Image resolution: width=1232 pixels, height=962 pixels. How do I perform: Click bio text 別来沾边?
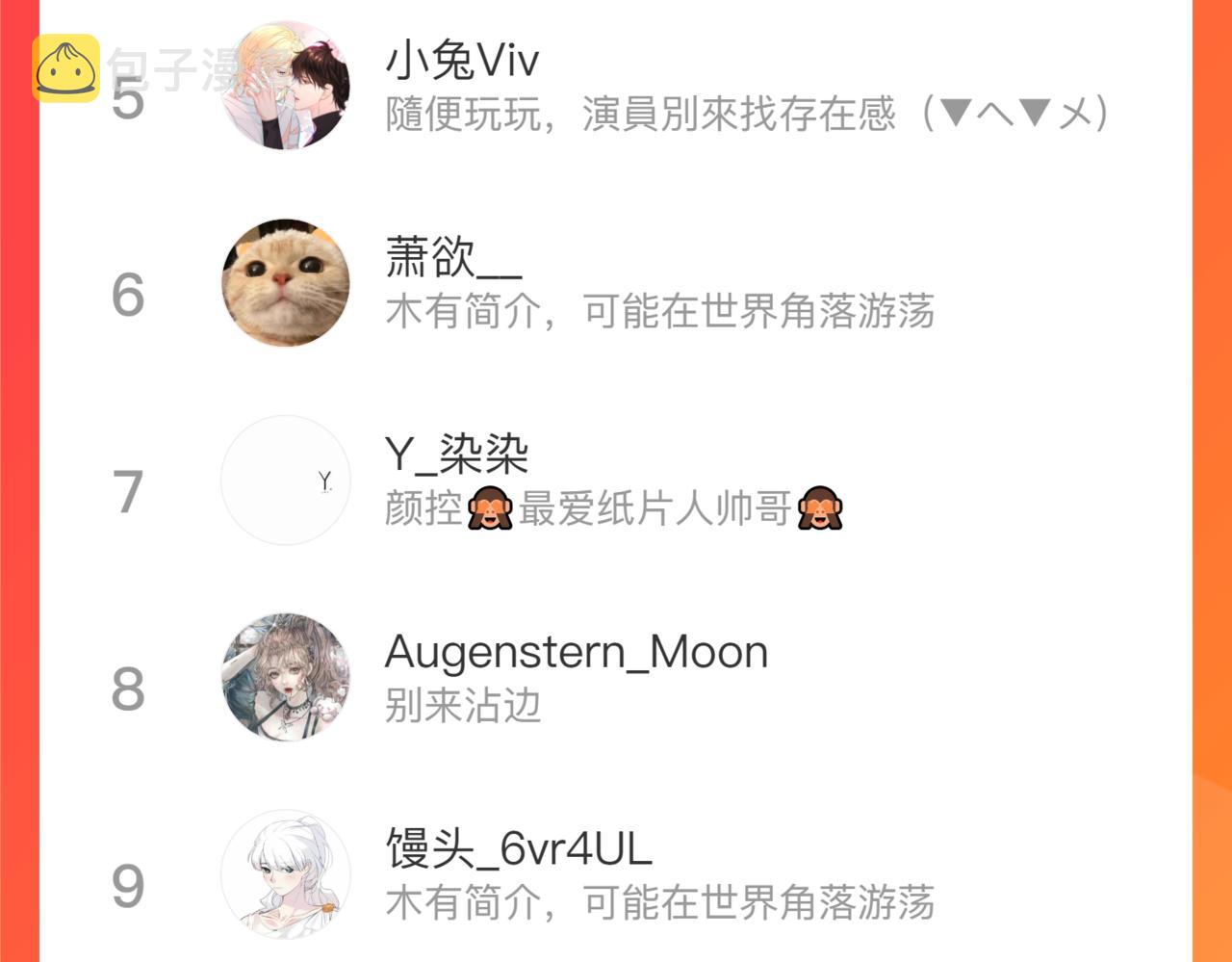coord(463,705)
